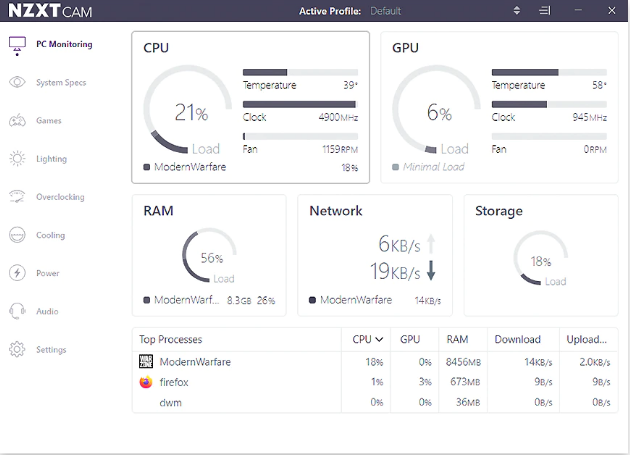Click the Settings gear icon
The width and height of the screenshot is (630, 455).
click(x=17, y=350)
